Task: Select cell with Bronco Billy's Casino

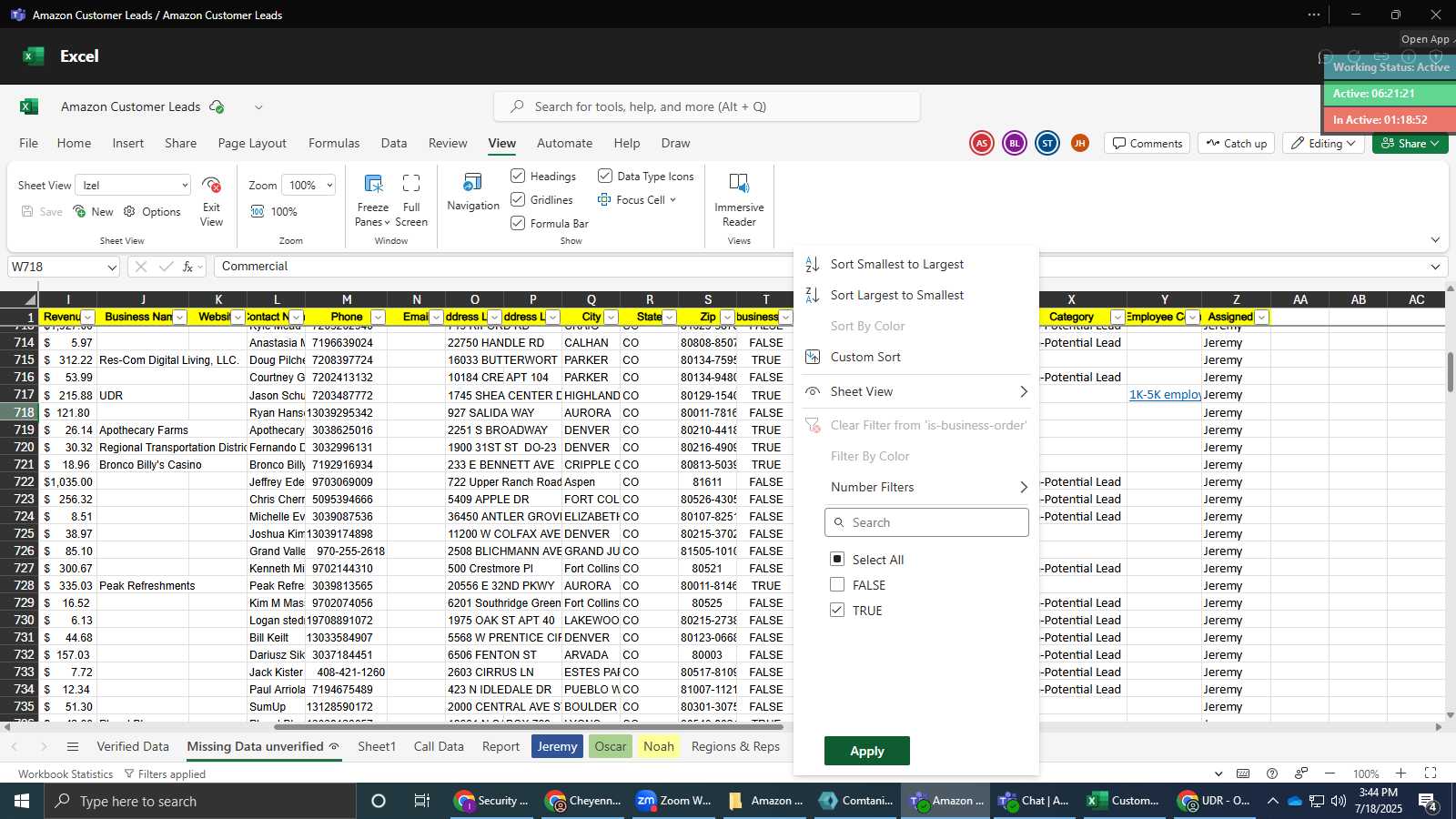Action: [143, 464]
